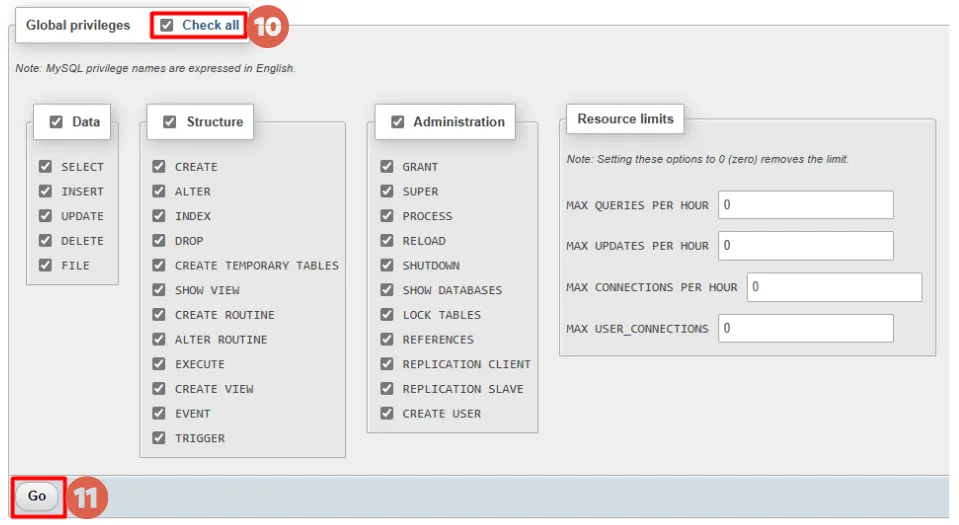Screen dimensions: 959x525
Task: Click the 'Resource limits' heading
Action: click(x=625, y=119)
